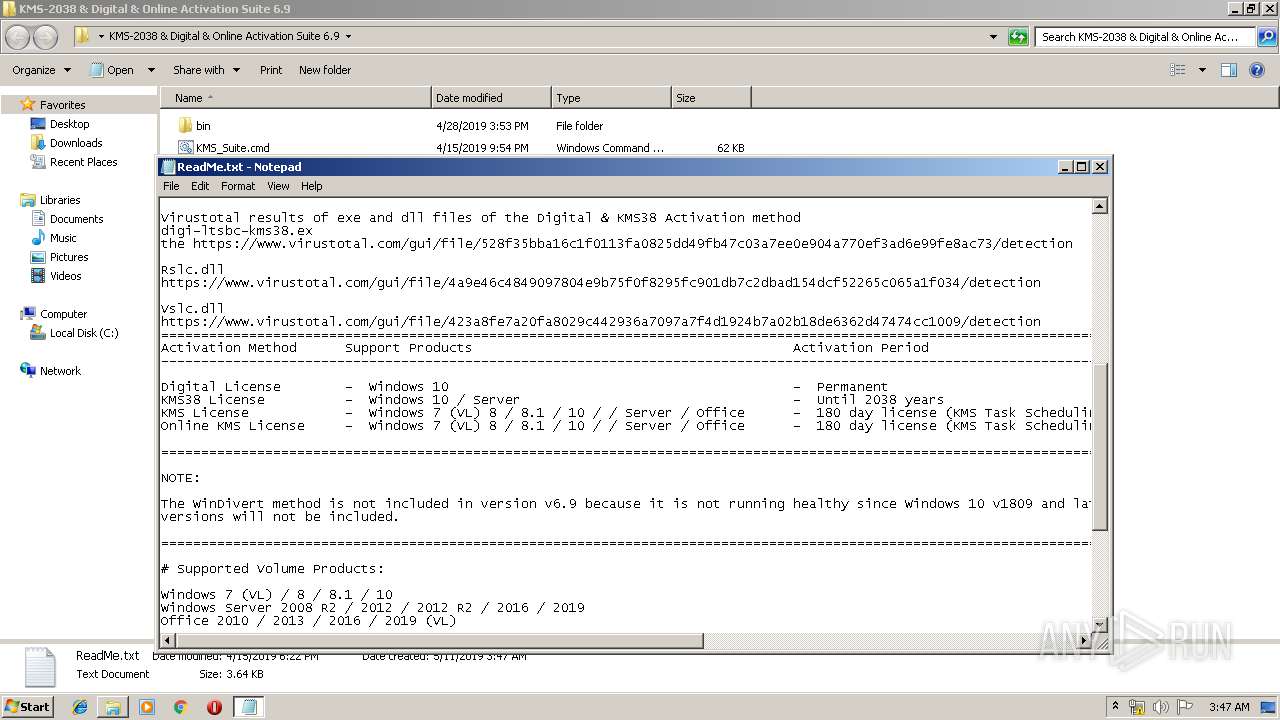
Task: Sort files by Date modified column
Action: tap(491, 98)
